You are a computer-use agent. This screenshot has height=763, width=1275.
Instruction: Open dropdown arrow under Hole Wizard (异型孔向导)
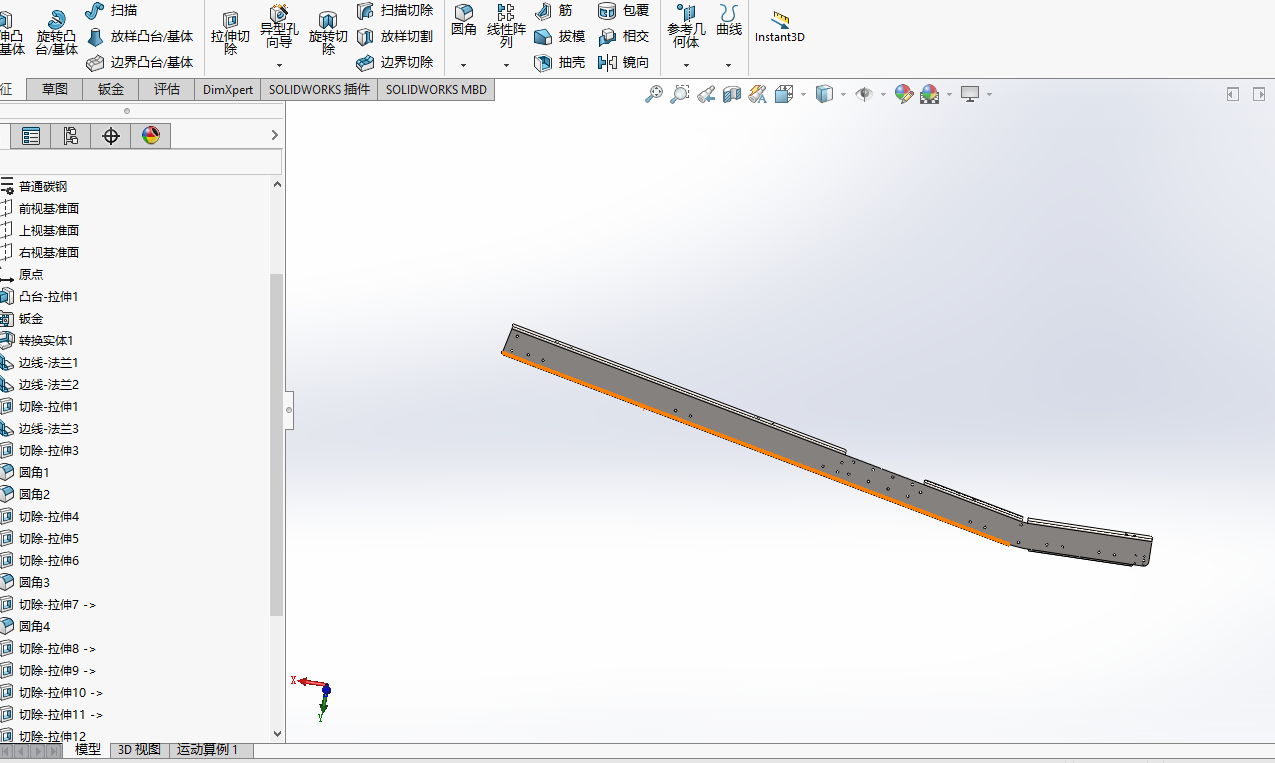tap(278, 65)
